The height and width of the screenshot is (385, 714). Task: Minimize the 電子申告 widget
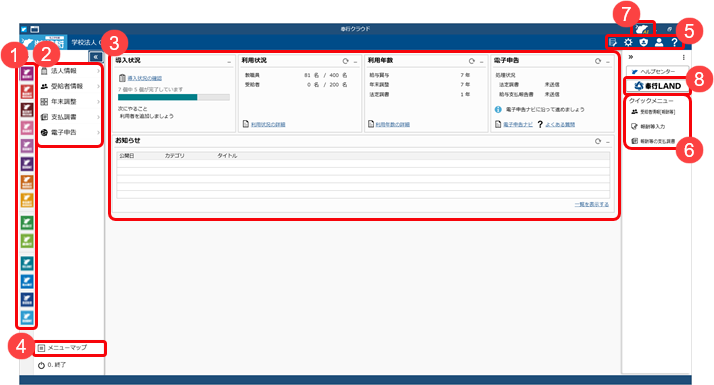[608, 62]
